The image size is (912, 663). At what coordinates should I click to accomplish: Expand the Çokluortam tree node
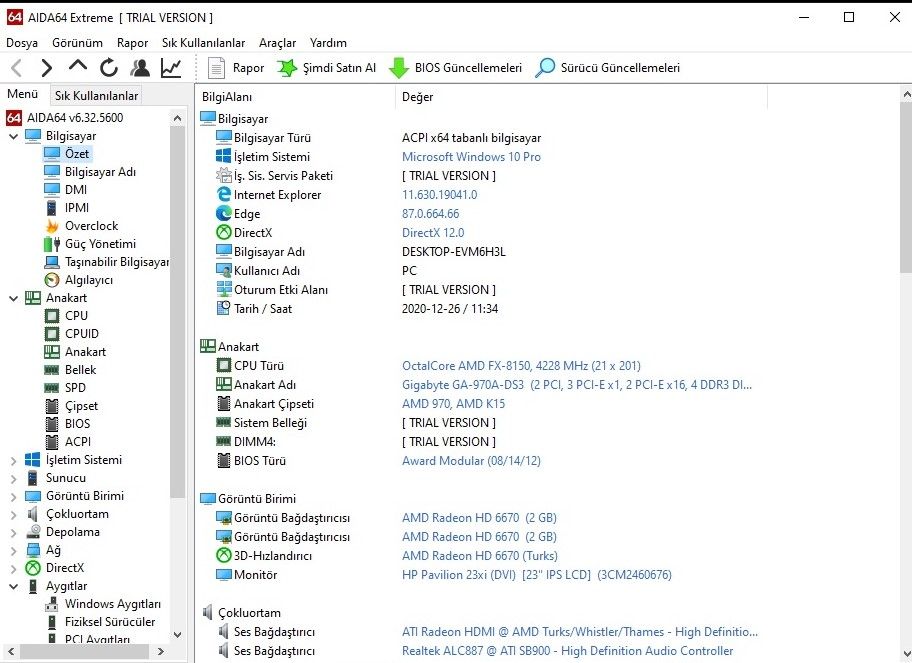14,515
